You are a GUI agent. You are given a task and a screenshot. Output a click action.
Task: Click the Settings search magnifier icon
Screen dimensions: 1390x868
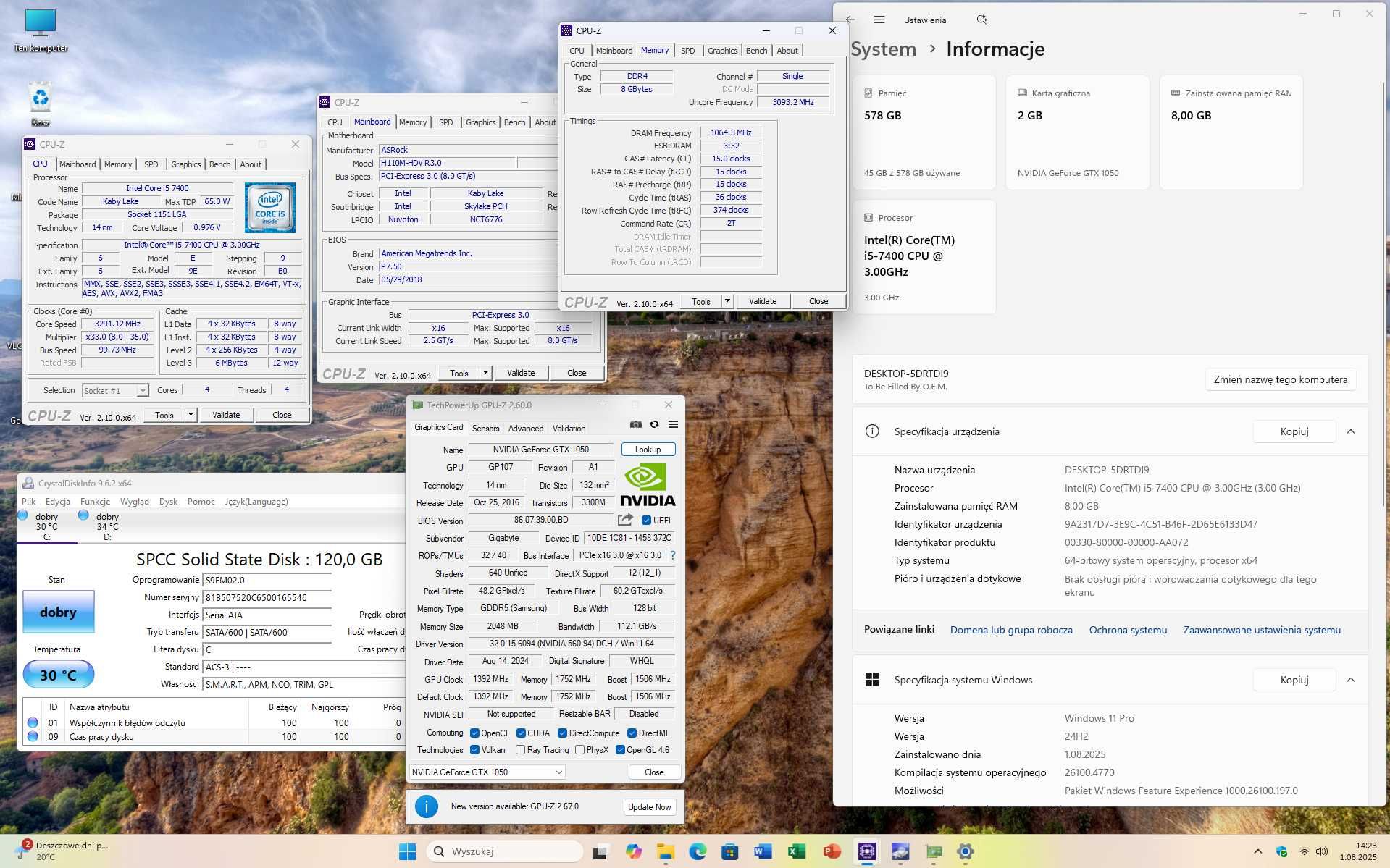[981, 20]
